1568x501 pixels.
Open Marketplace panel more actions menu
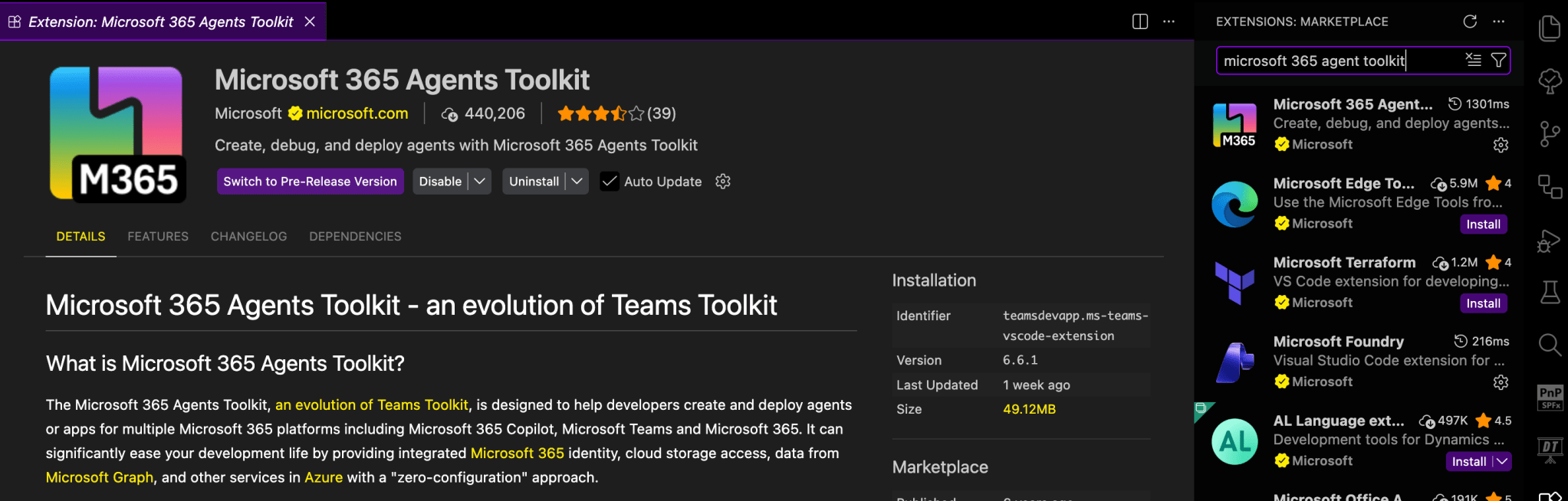[x=1498, y=21]
